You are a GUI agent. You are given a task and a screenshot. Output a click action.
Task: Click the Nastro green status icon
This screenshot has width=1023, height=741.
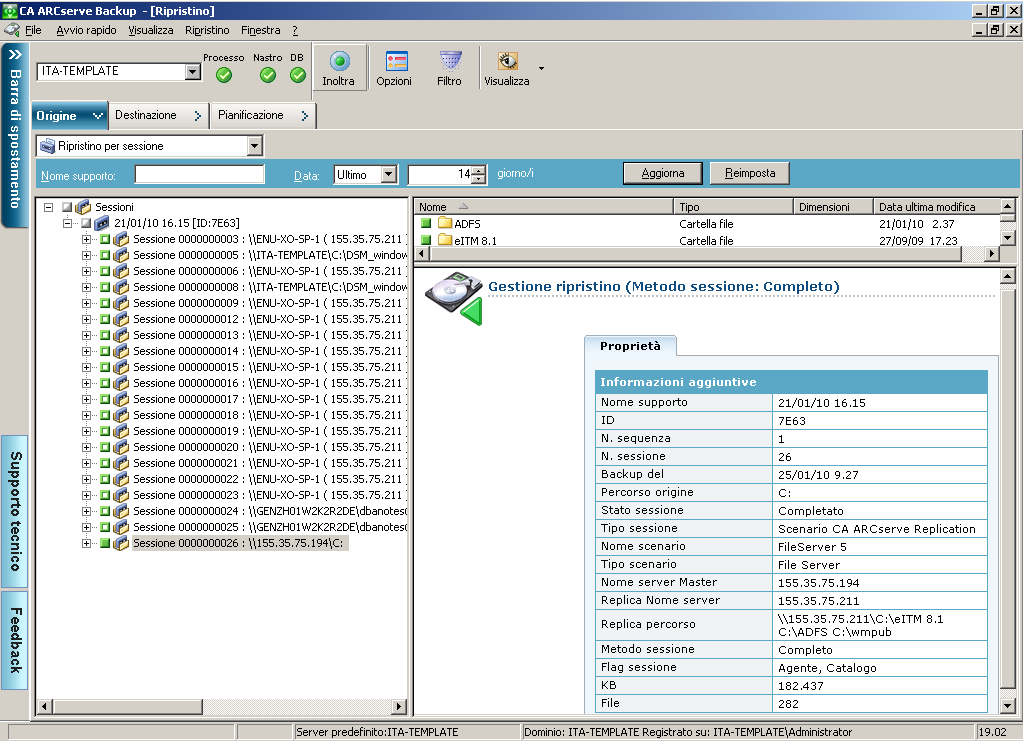tap(268, 75)
